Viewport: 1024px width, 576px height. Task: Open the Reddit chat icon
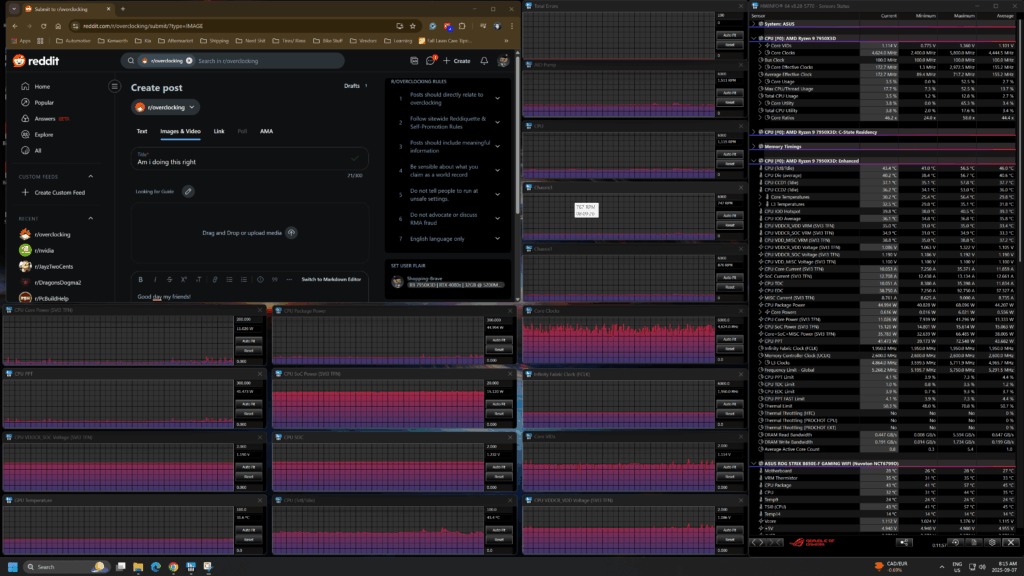(430, 61)
